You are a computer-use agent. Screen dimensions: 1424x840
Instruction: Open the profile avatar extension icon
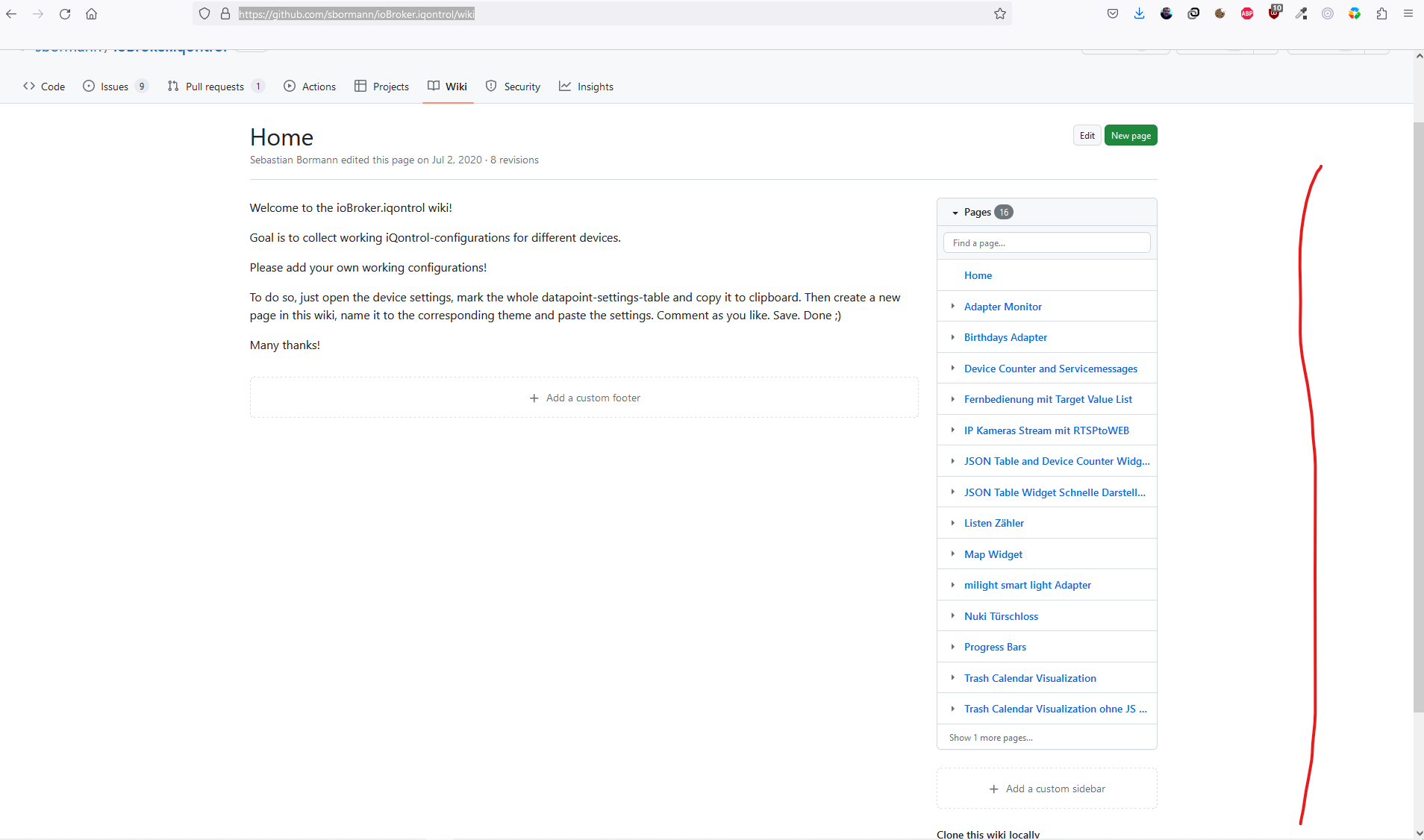(x=1167, y=13)
